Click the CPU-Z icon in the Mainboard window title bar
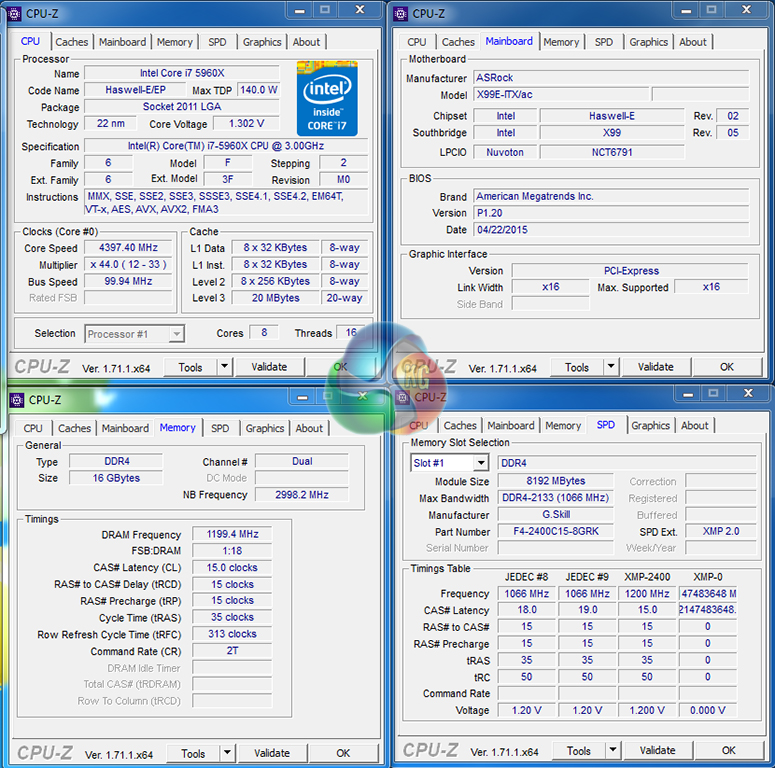This screenshot has height=768, width=775. click(x=400, y=13)
